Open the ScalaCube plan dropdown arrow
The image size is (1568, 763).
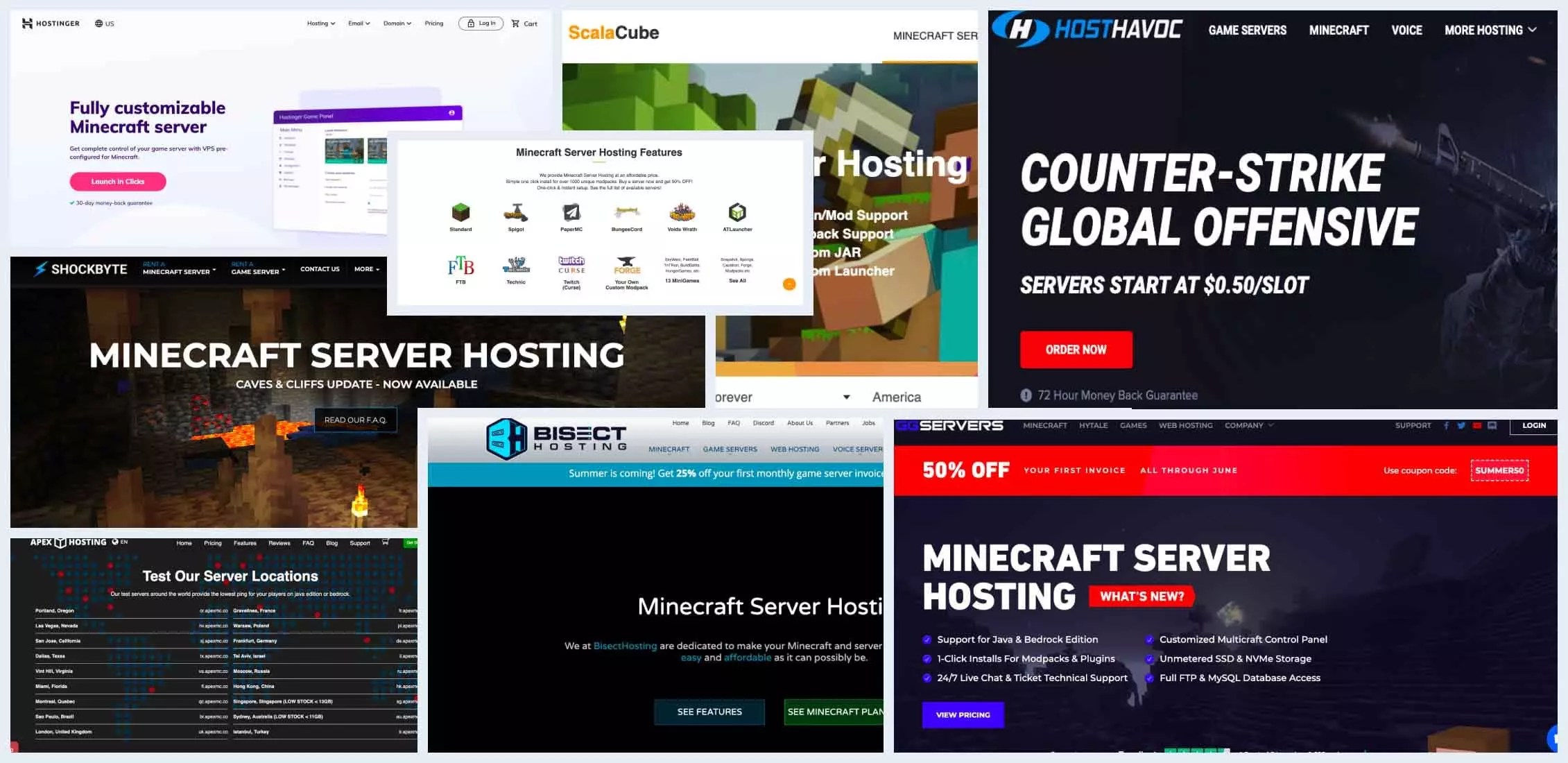[x=846, y=397]
